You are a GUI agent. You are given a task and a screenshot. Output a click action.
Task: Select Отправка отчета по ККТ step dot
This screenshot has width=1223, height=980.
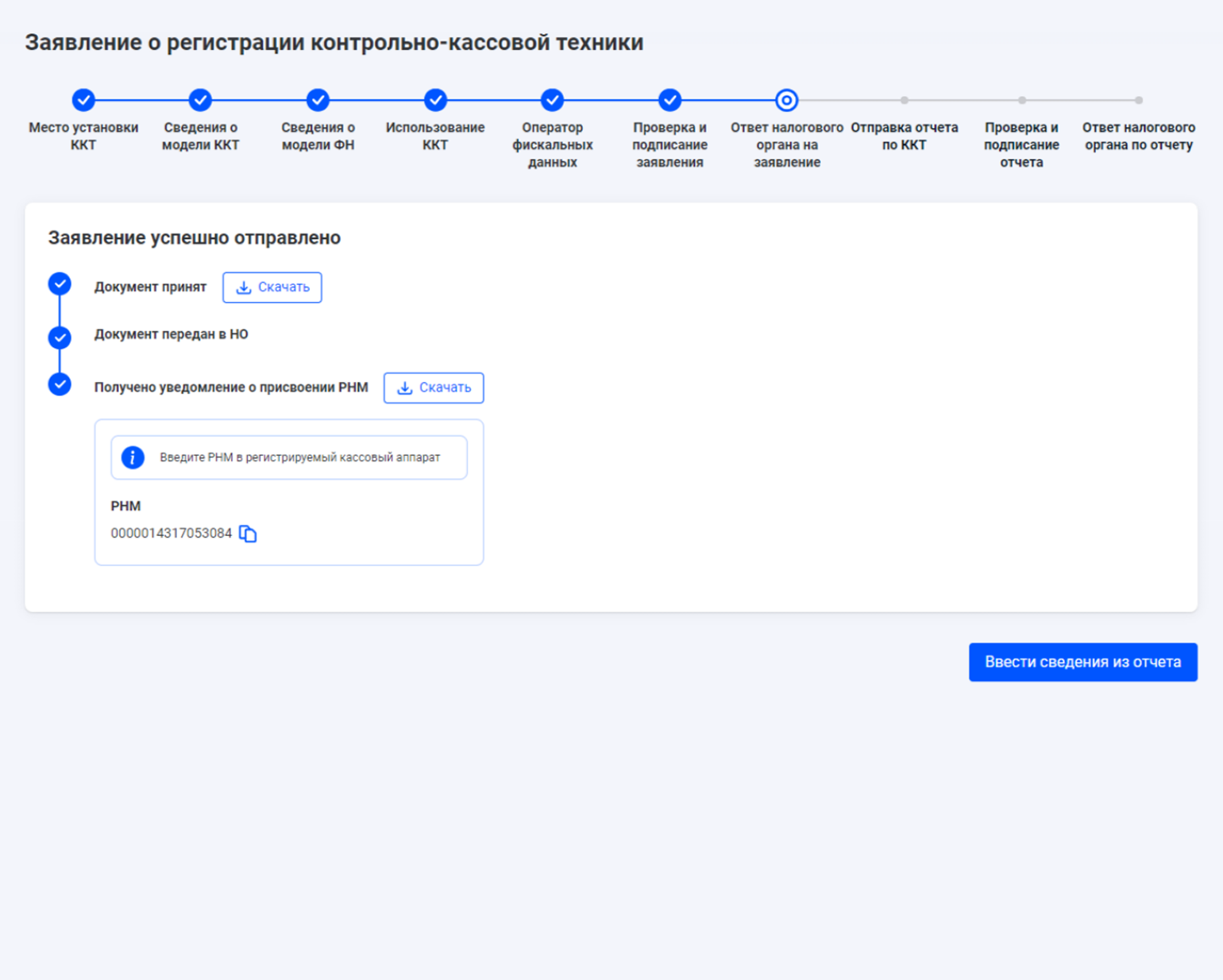tap(904, 100)
